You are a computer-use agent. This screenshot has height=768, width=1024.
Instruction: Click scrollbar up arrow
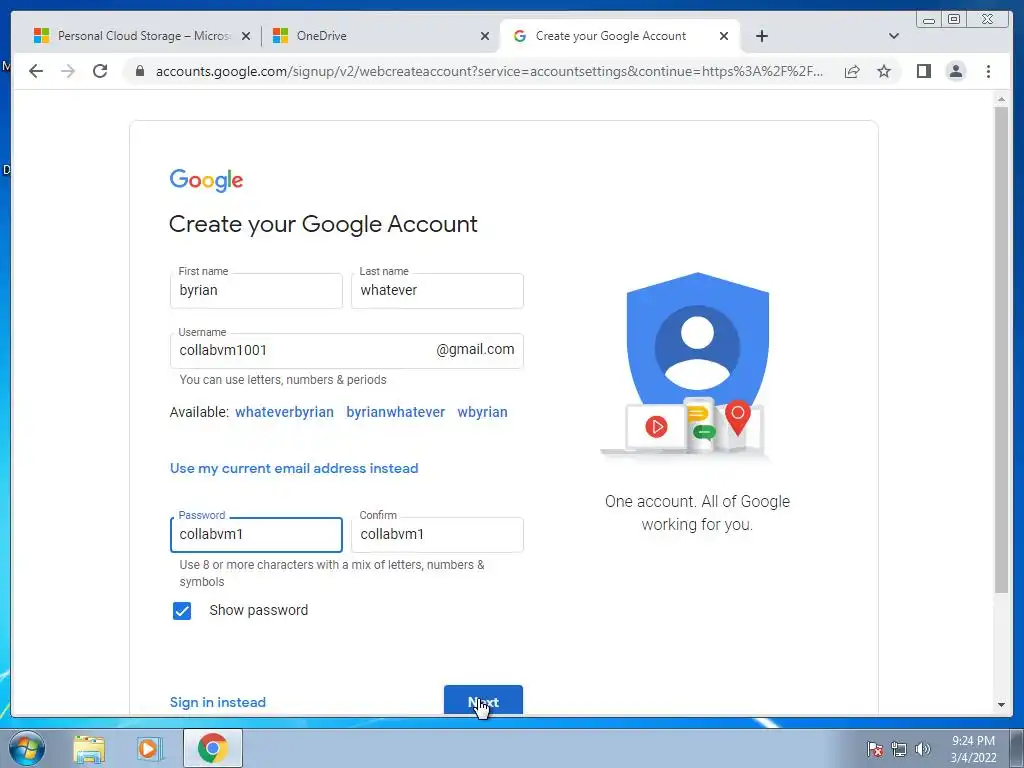coord(1001,99)
